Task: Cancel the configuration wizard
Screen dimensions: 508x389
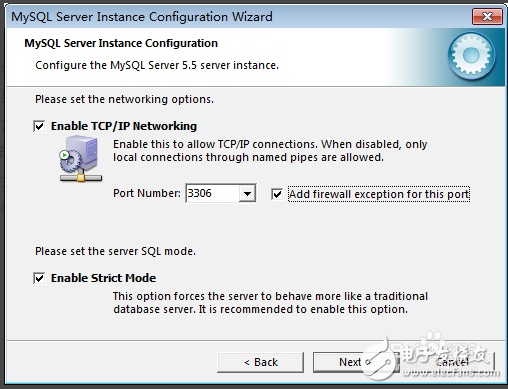Action: pos(452,362)
